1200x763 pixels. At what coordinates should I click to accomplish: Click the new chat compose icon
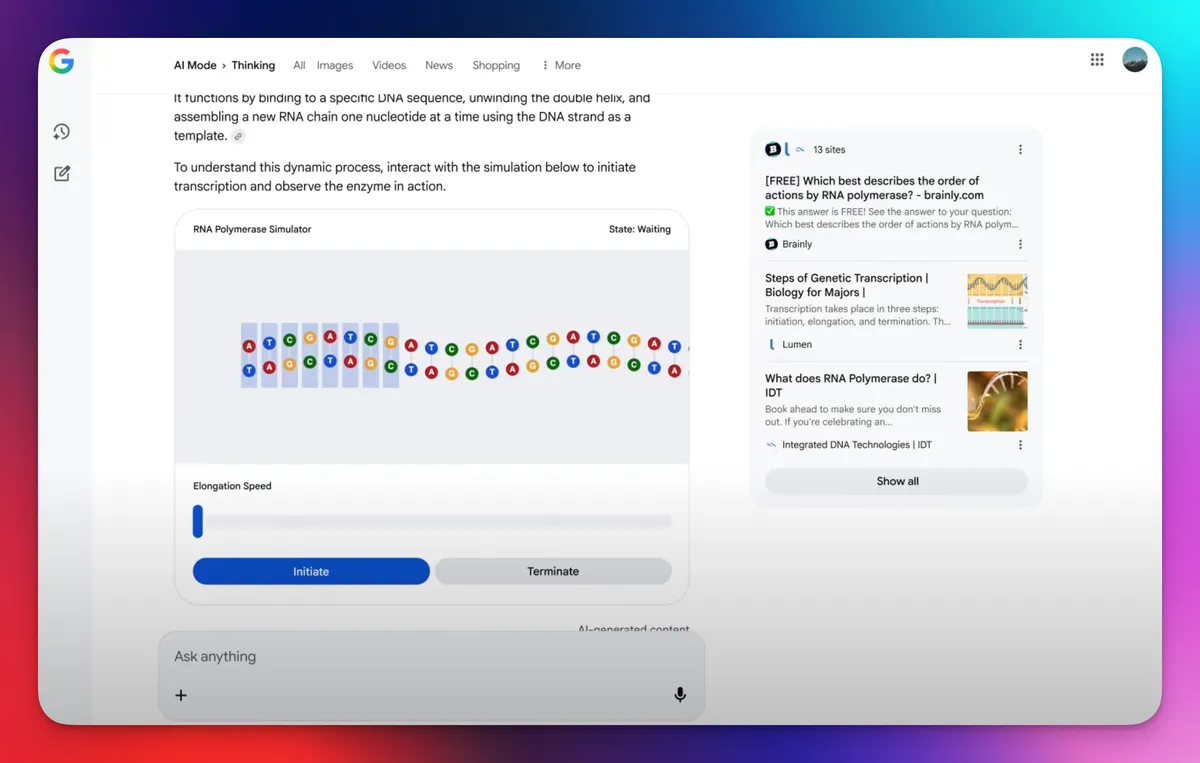pos(62,174)
